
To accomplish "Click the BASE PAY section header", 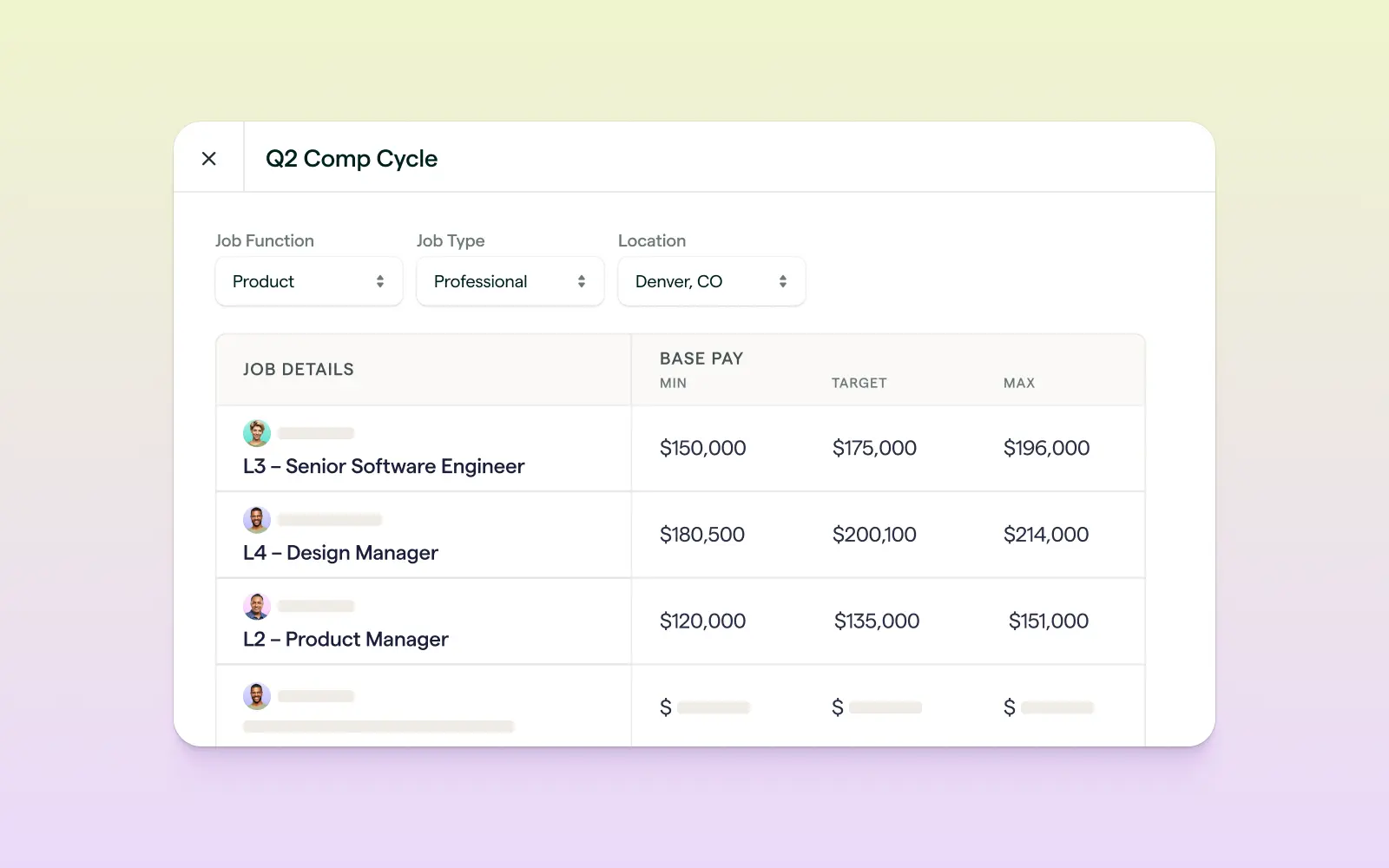I will tap(701, 358).
